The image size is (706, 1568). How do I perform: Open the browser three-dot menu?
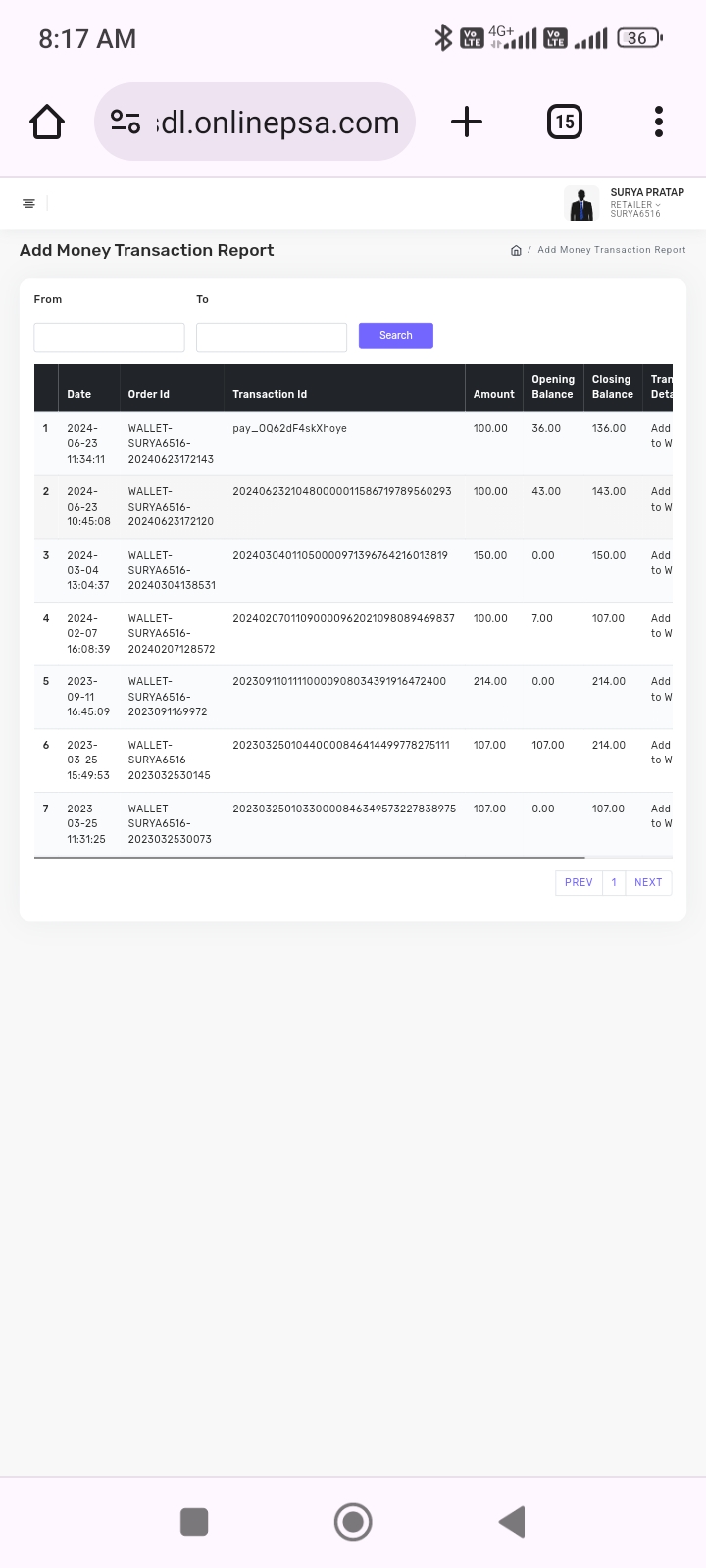tap(659, 122)
